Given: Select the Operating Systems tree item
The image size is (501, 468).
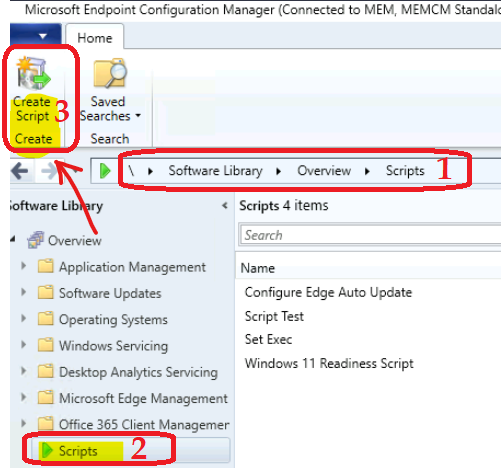Looking at the screenshot, I should pyautogui.click(x=113, y=320).
